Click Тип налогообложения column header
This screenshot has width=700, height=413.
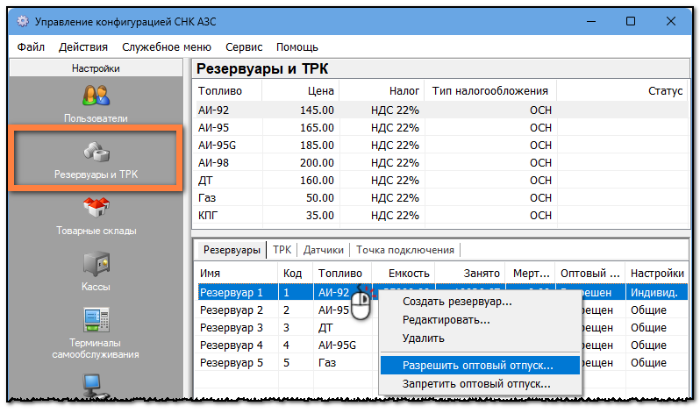pos(490,91)
